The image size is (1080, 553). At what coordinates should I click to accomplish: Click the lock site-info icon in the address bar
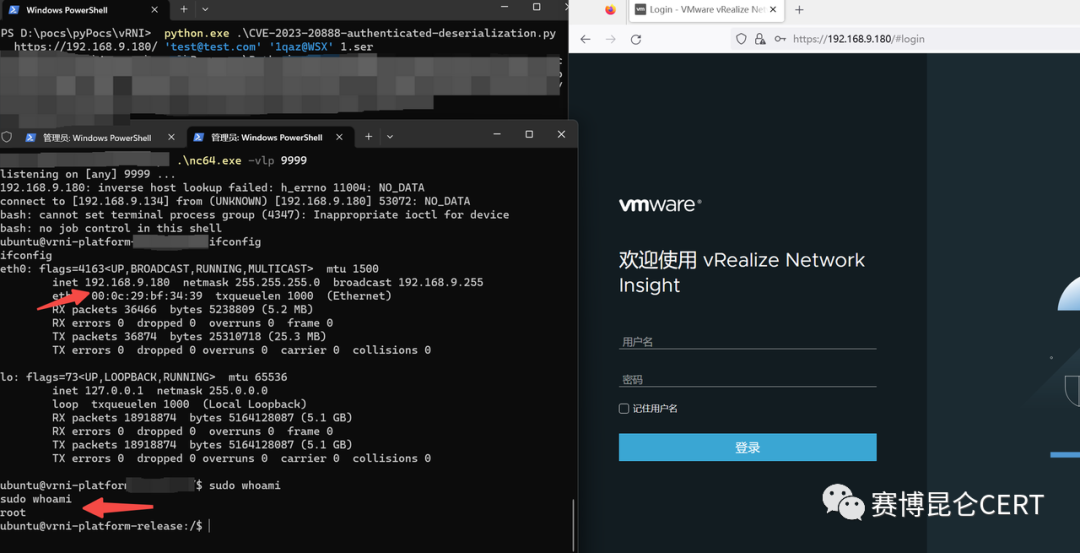coord(760,39)
